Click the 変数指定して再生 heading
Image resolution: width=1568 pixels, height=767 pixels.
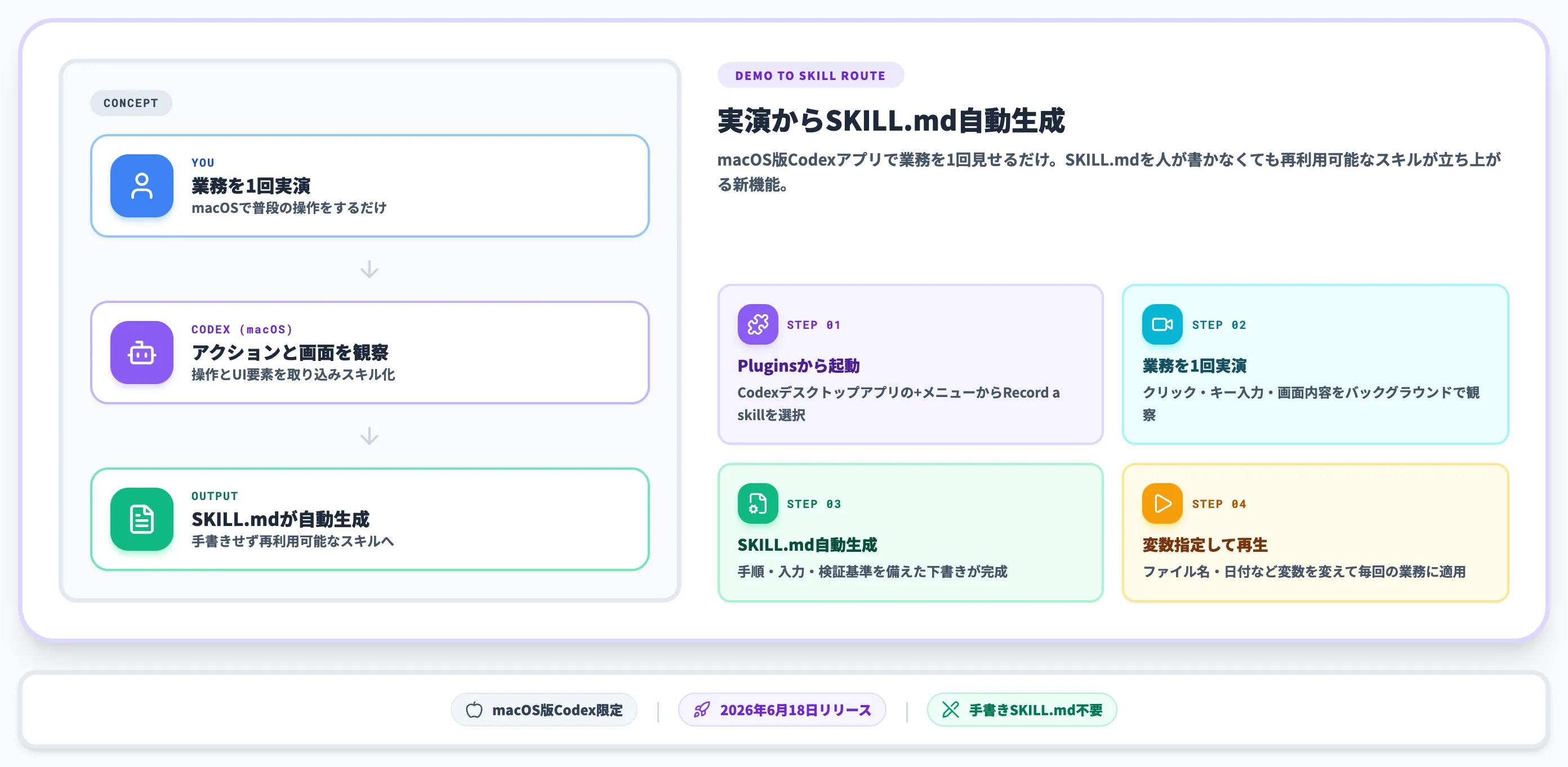(1205, 545)
